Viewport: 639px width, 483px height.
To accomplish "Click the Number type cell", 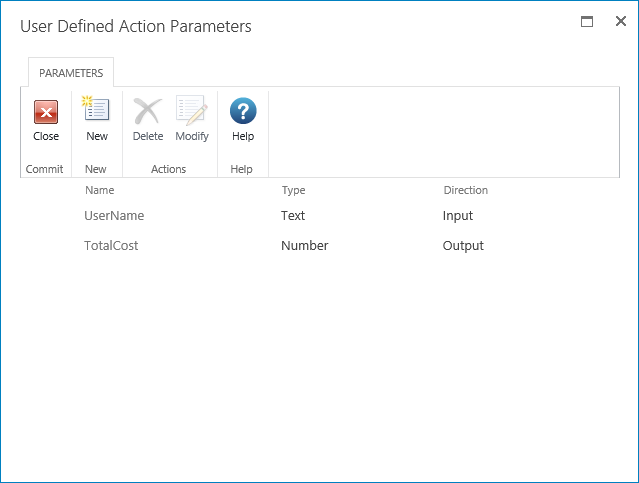I will pos(305,246).
